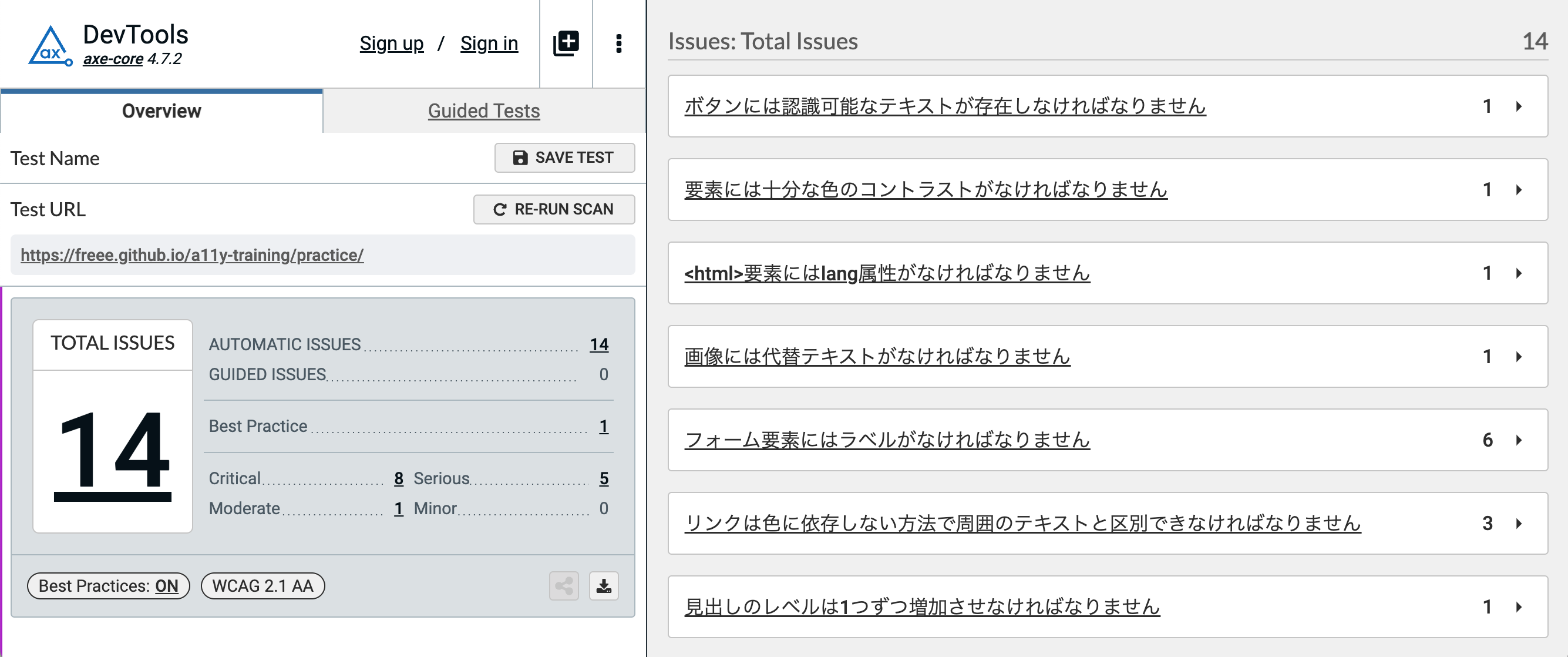Switch to the Guided Tests tab
This screenshot has height=657, width=1568.
(x=484, y=110)
